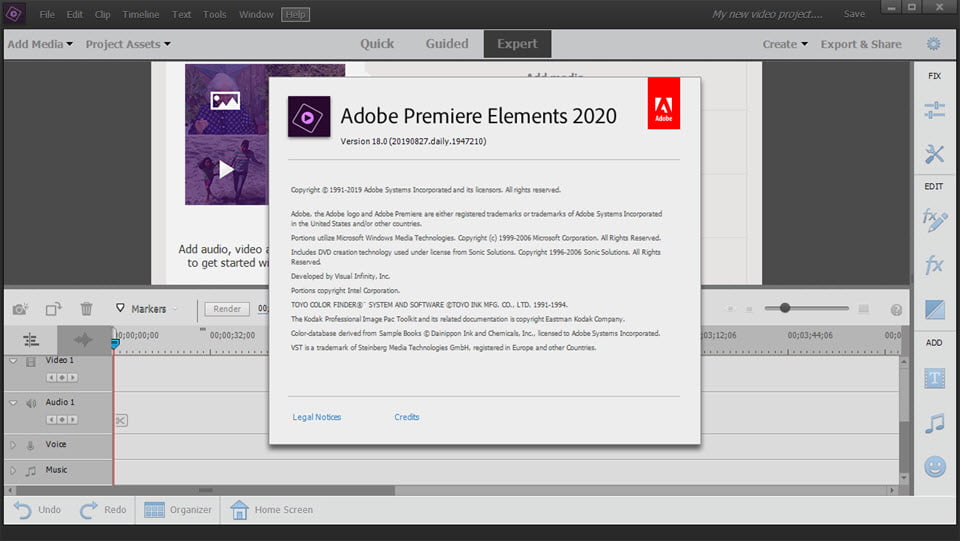Click the settings gear icon
The image size is (960, 541).
pyautogui.click(x=933, y=44)
